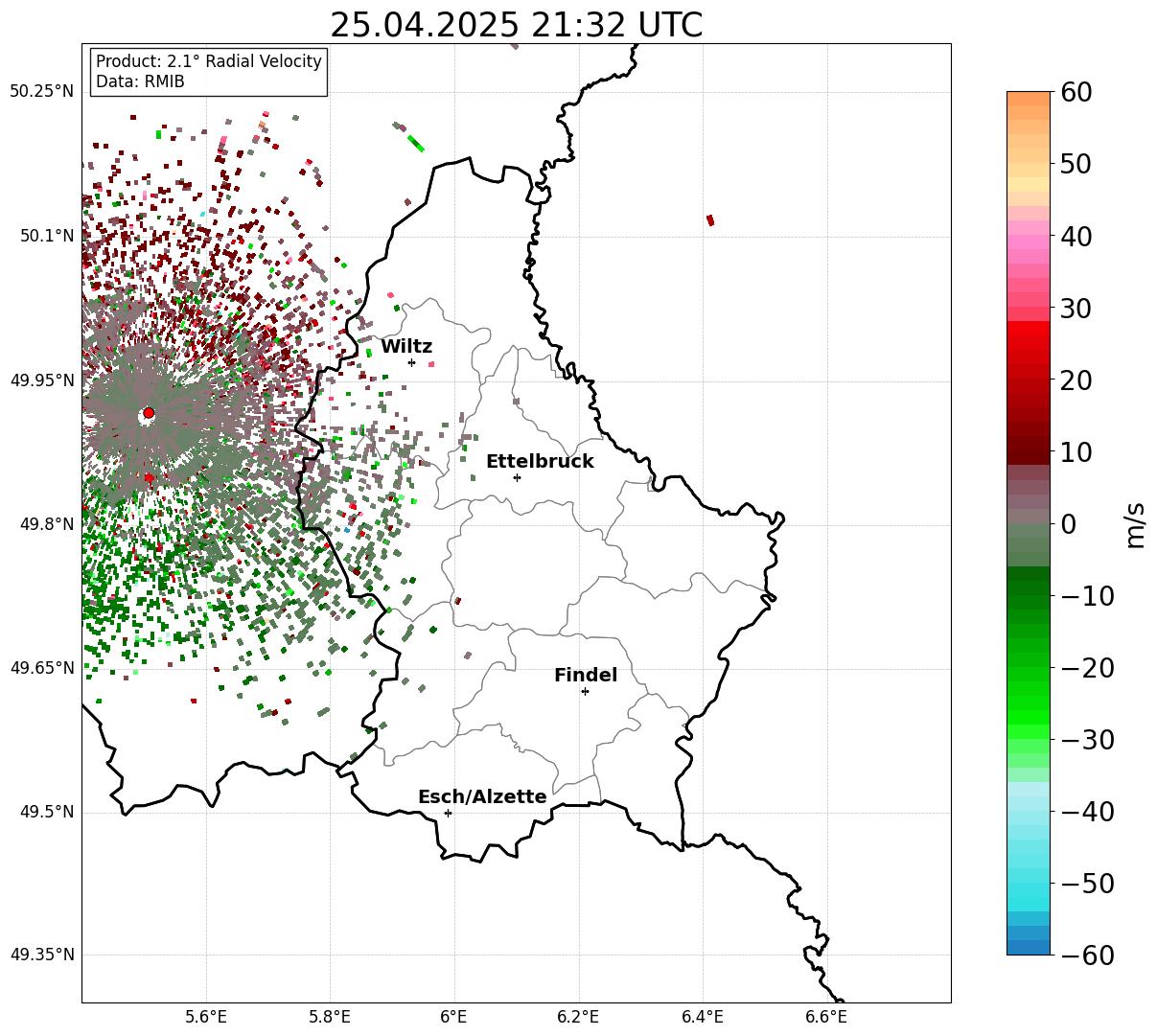Screen dimensions: 1157x1036
Task: Click the cross marker below Esch/Alzette
Action: tap(448, 813)
